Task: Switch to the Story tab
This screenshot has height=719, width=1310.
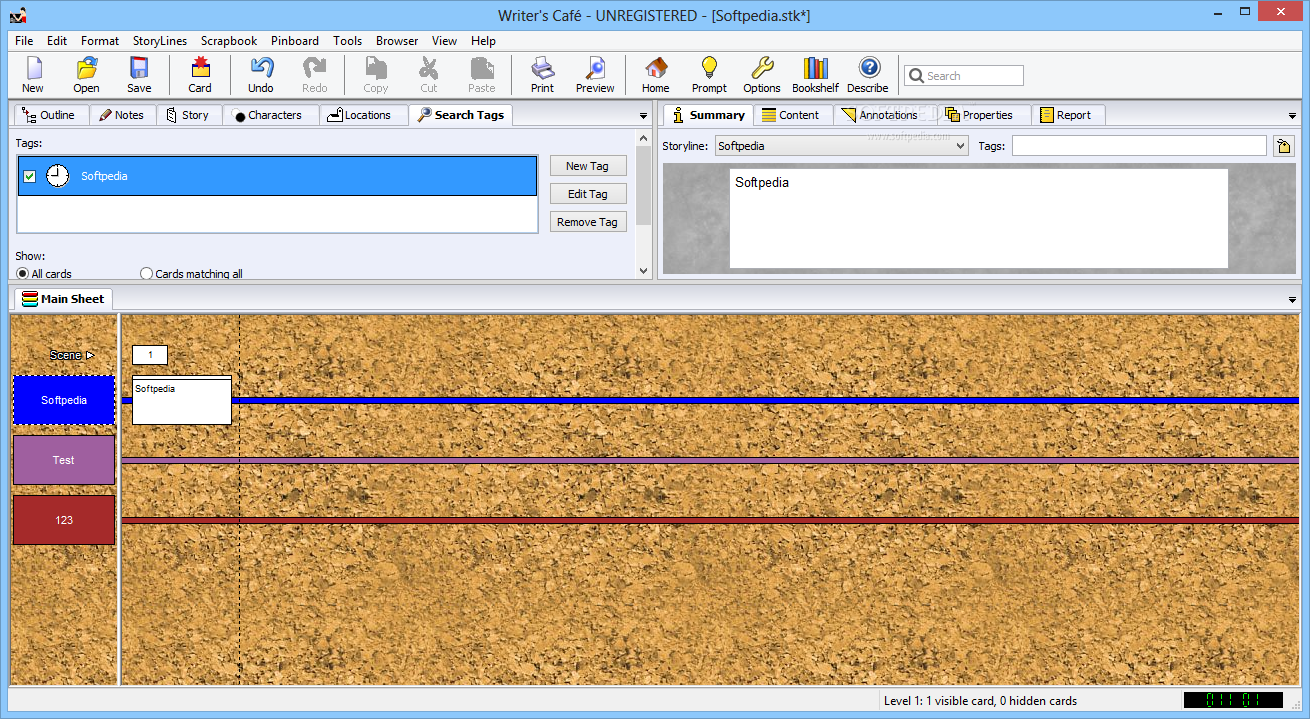Action: [x=187, y=115]
